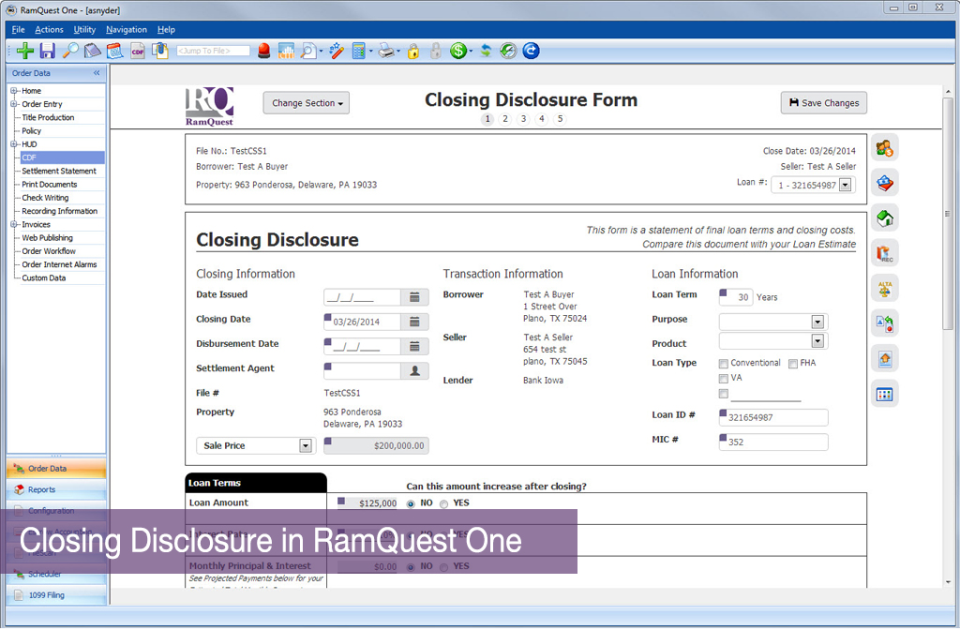This screenshot has width=960, height=630.
Task: Click the green dollar sign toolbar icon
Action: pyautogui.click(x=460, y=51)
